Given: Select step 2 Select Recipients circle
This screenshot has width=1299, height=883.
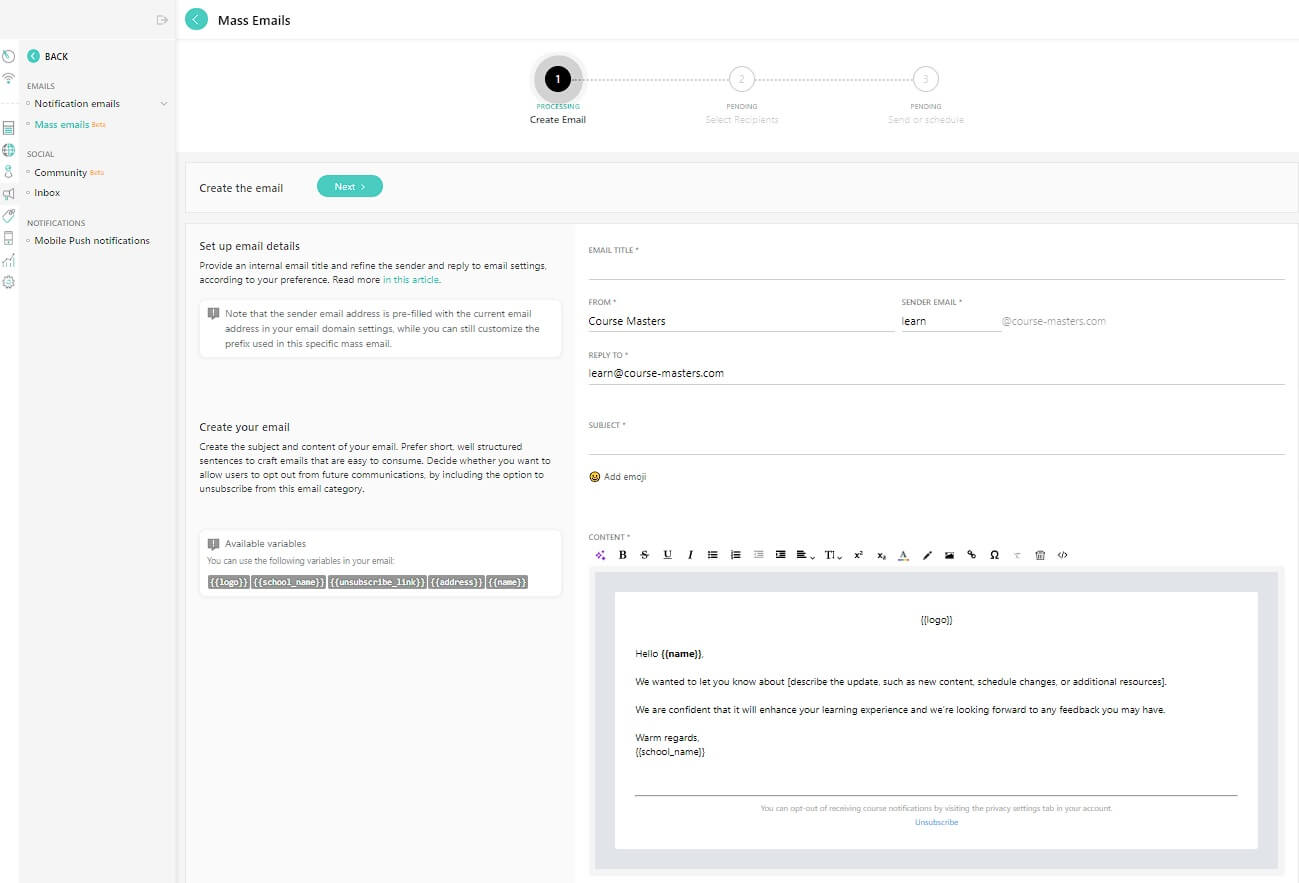Looking at the screenshot, I should coord(742,79).
